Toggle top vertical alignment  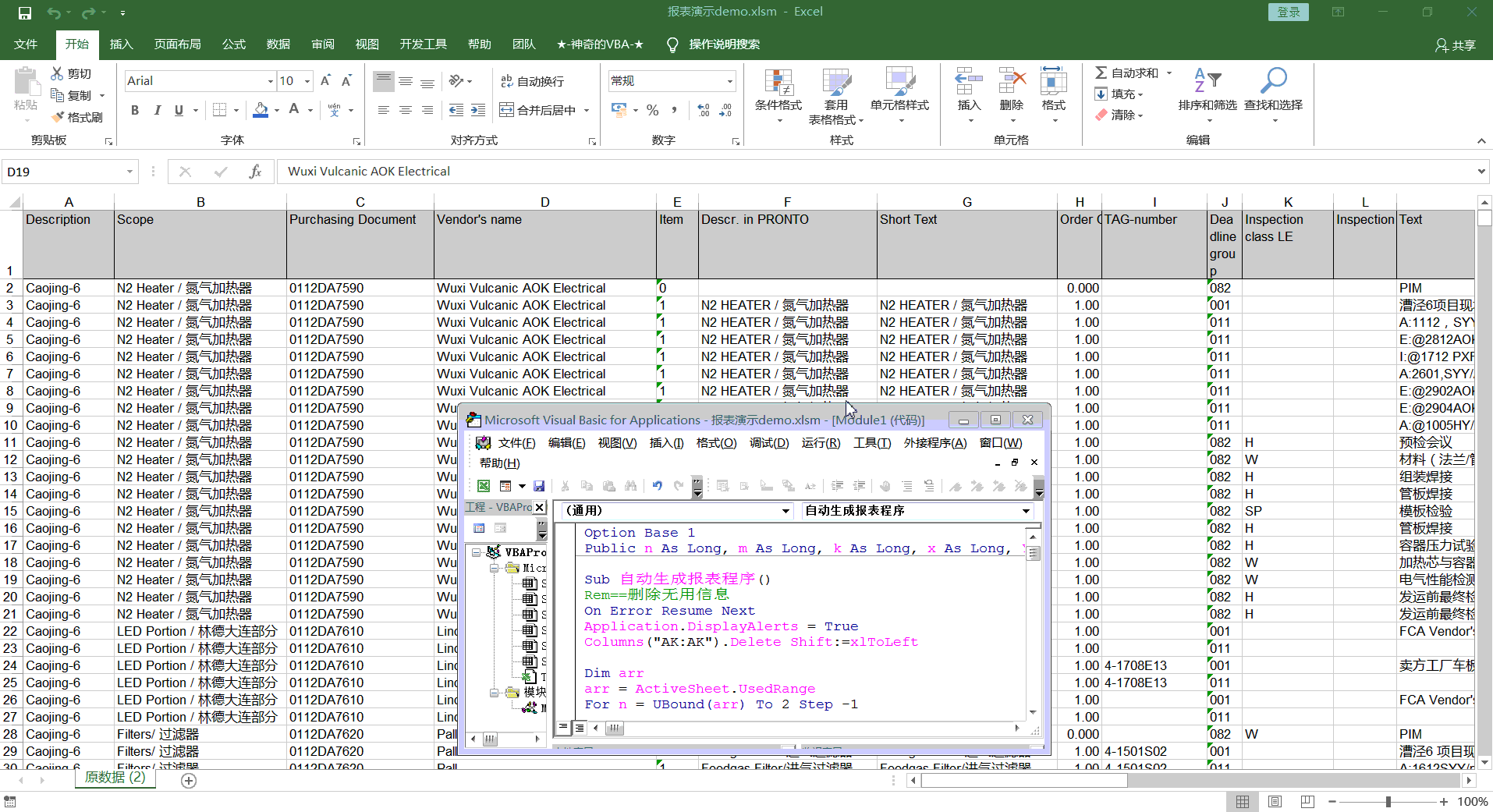(x=384, y=81)
